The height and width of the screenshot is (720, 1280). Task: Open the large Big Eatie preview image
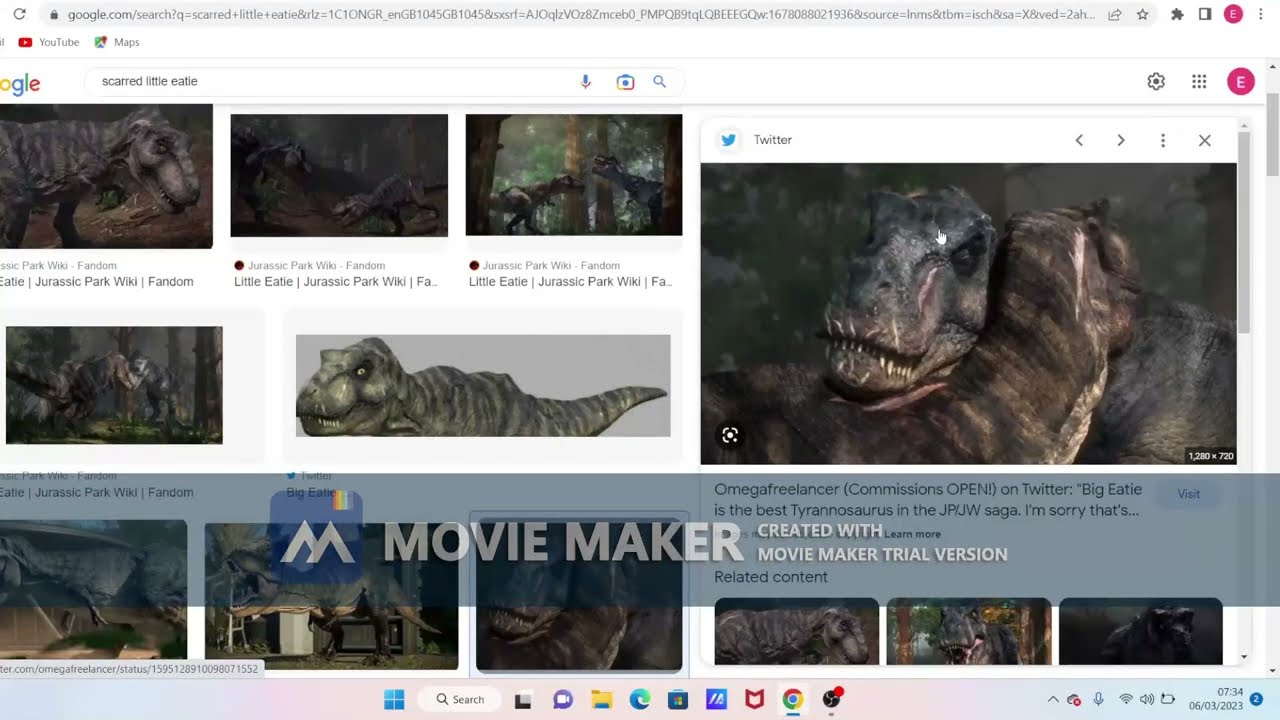click(x=968, y=313)
